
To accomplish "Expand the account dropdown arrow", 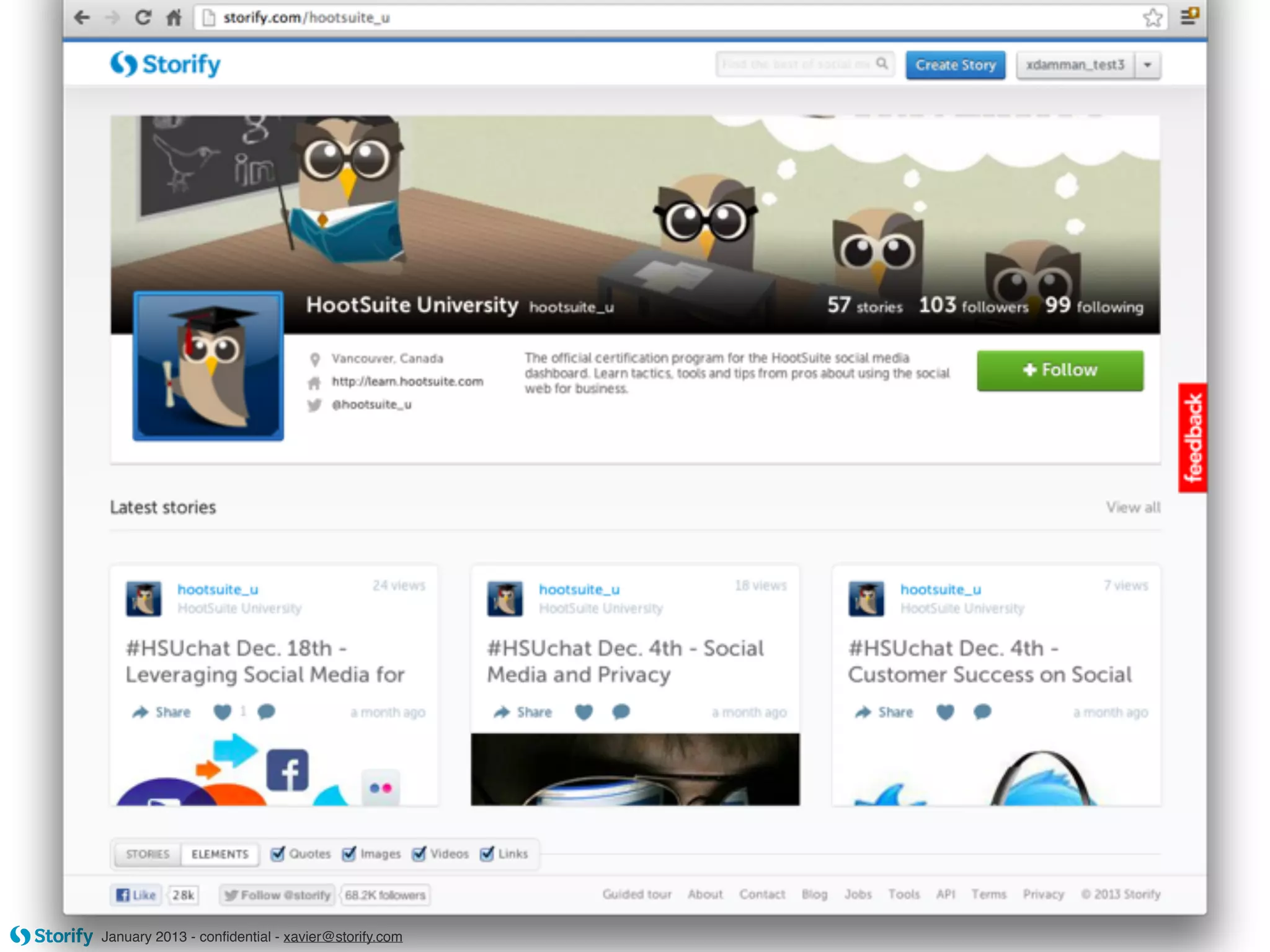I will coord(1148,64).
